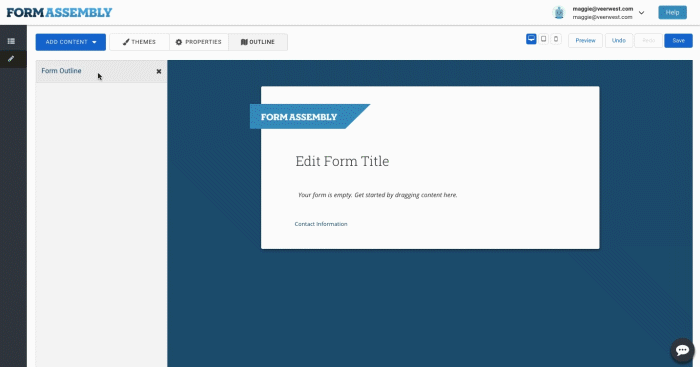Open the Add Content dropdown

tap(71, 42)
